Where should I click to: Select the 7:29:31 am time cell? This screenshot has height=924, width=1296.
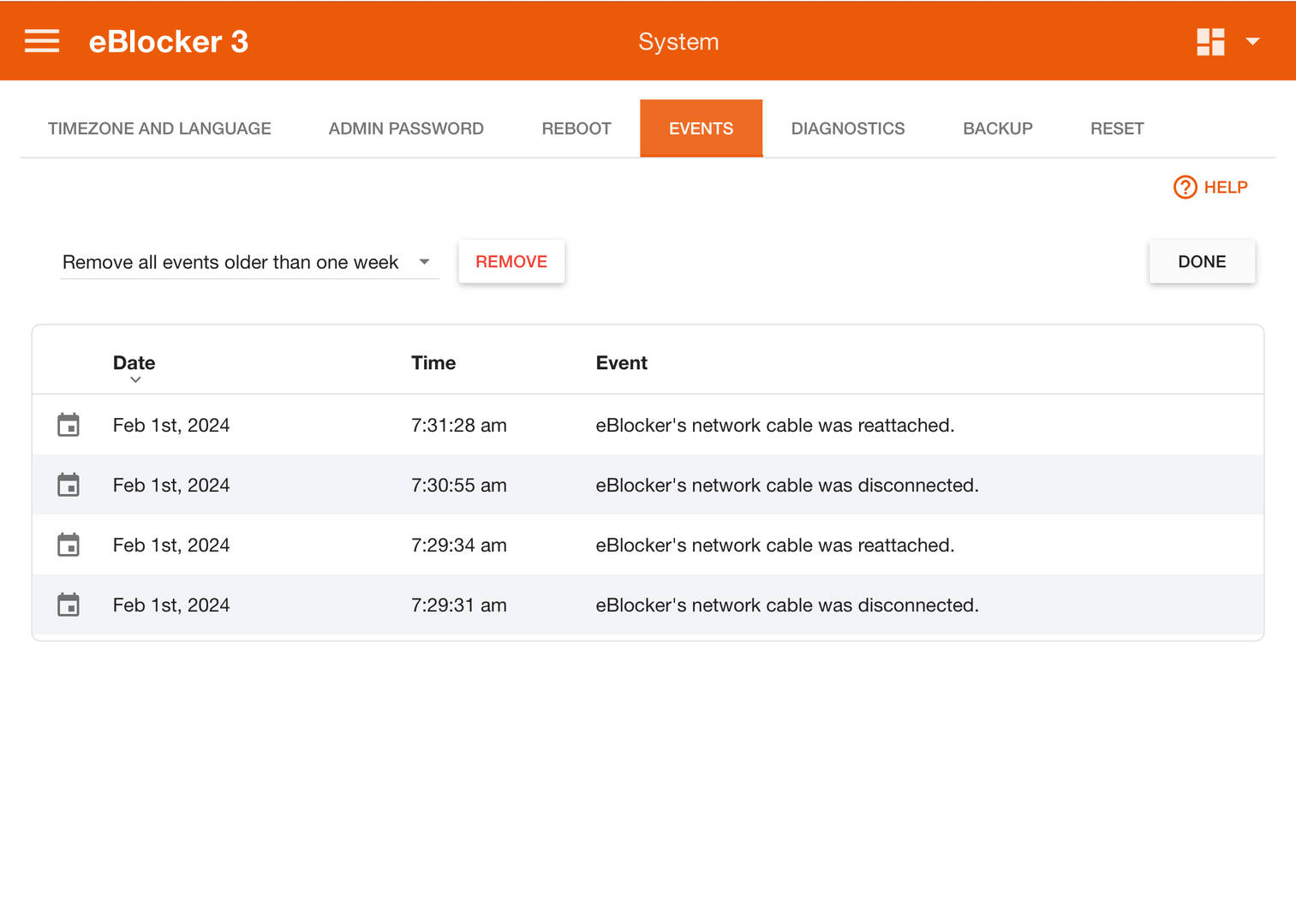459,605
